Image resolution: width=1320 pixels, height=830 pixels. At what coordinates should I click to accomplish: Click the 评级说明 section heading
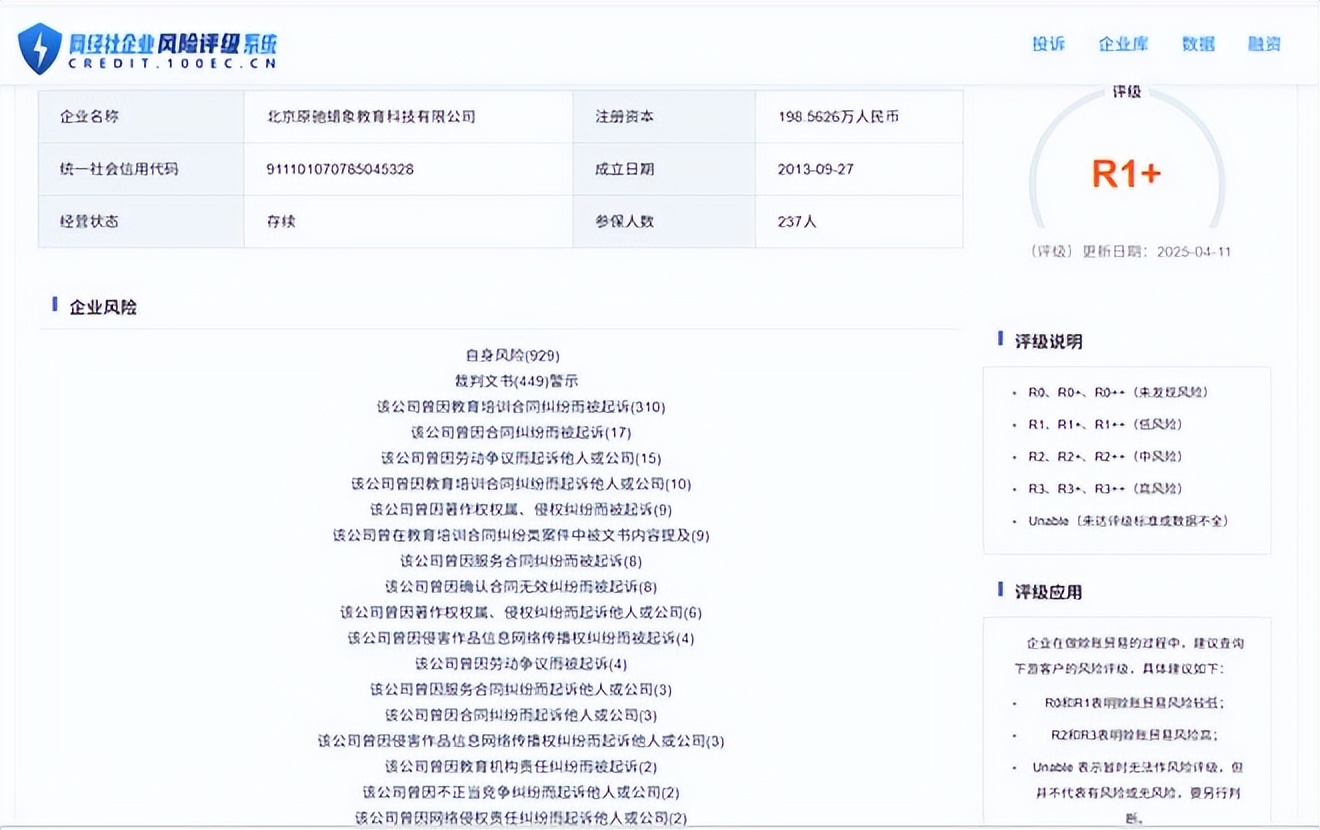click(1049, 341)
